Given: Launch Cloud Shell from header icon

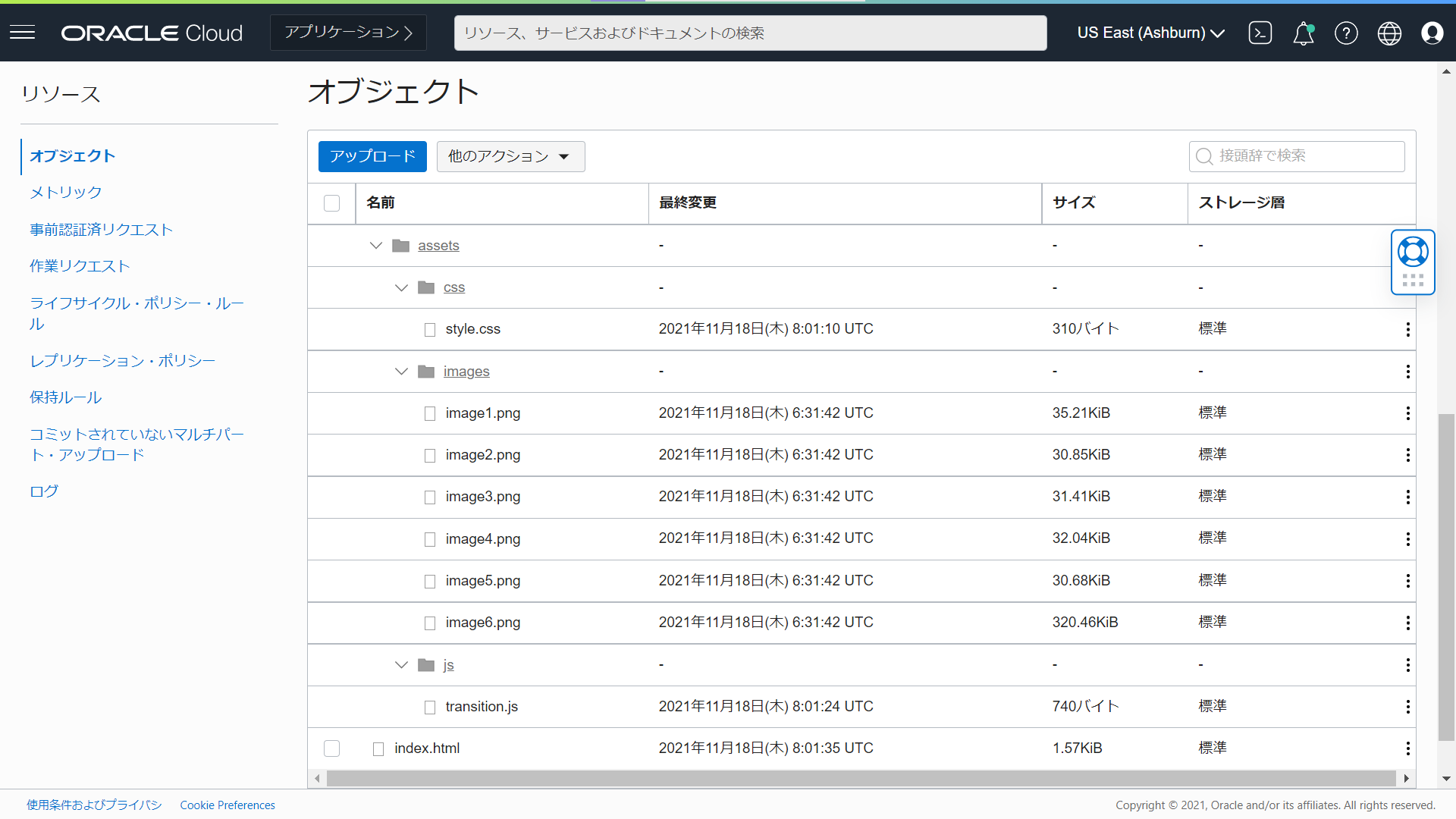Looking at the screenshot, I should (x=1260, y=33).
